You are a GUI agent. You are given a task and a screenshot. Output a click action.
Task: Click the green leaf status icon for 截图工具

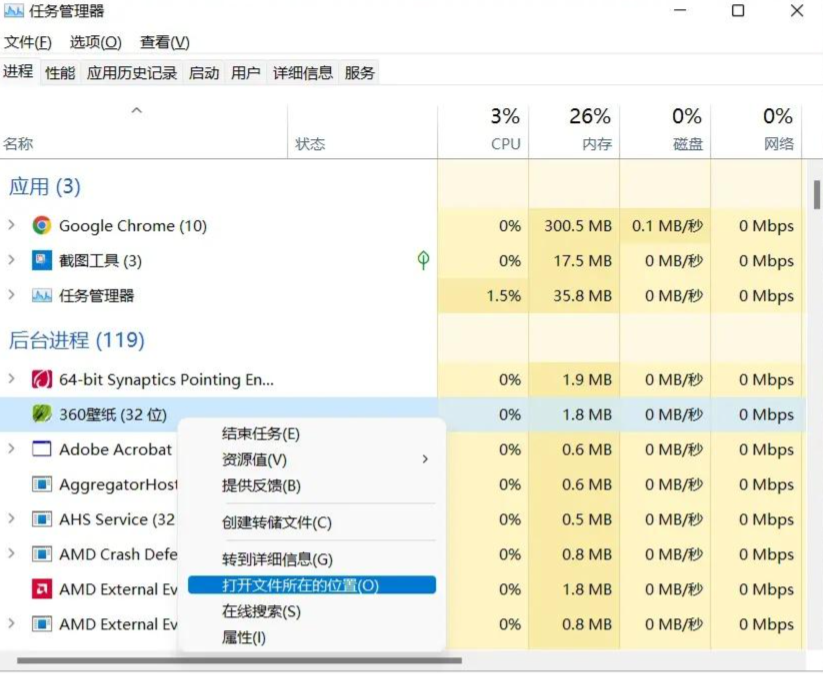[423, 261]
